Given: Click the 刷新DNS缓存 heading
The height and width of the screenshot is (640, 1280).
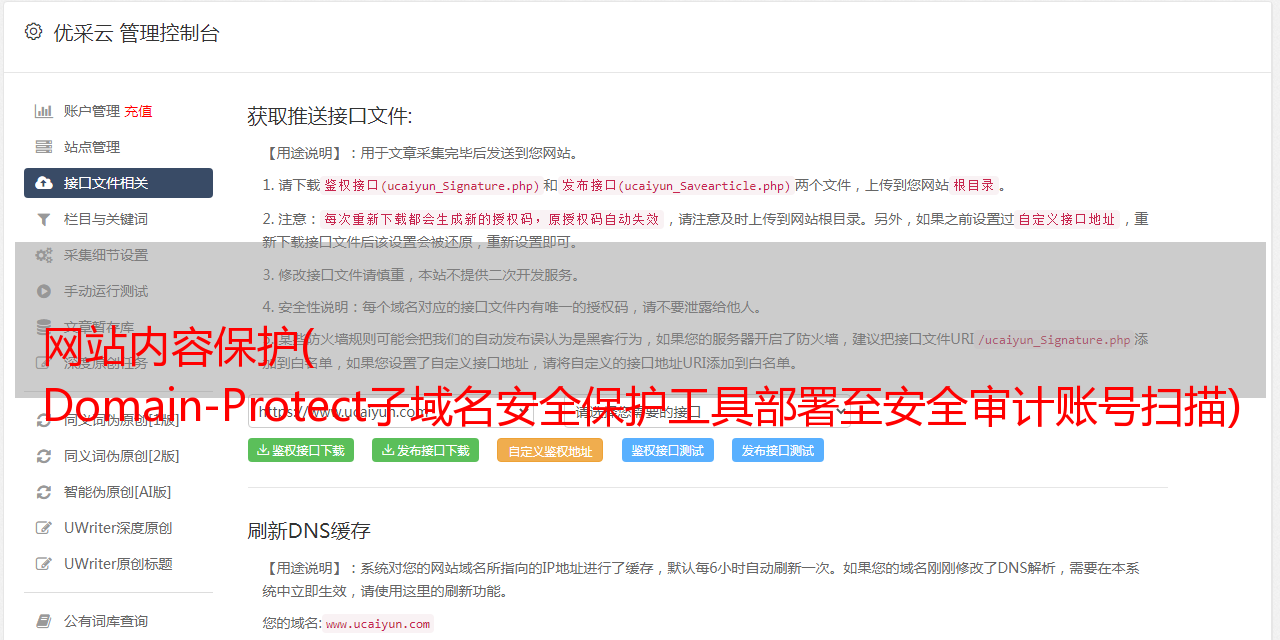Looking at the screenshot, I should click(309, 531).
